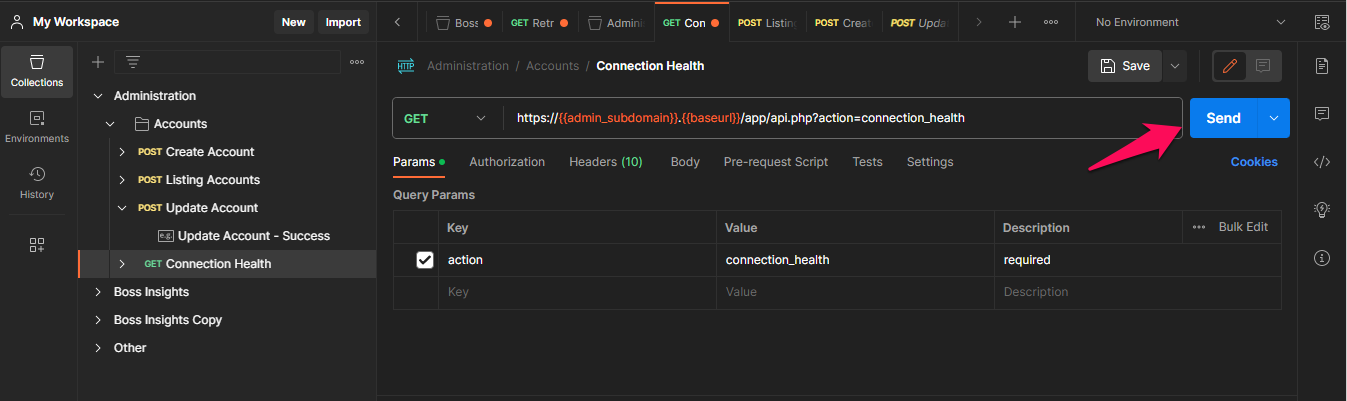
Task: Collapse the Administration collection
Action: pyautogui.click(x=97, y=96)
